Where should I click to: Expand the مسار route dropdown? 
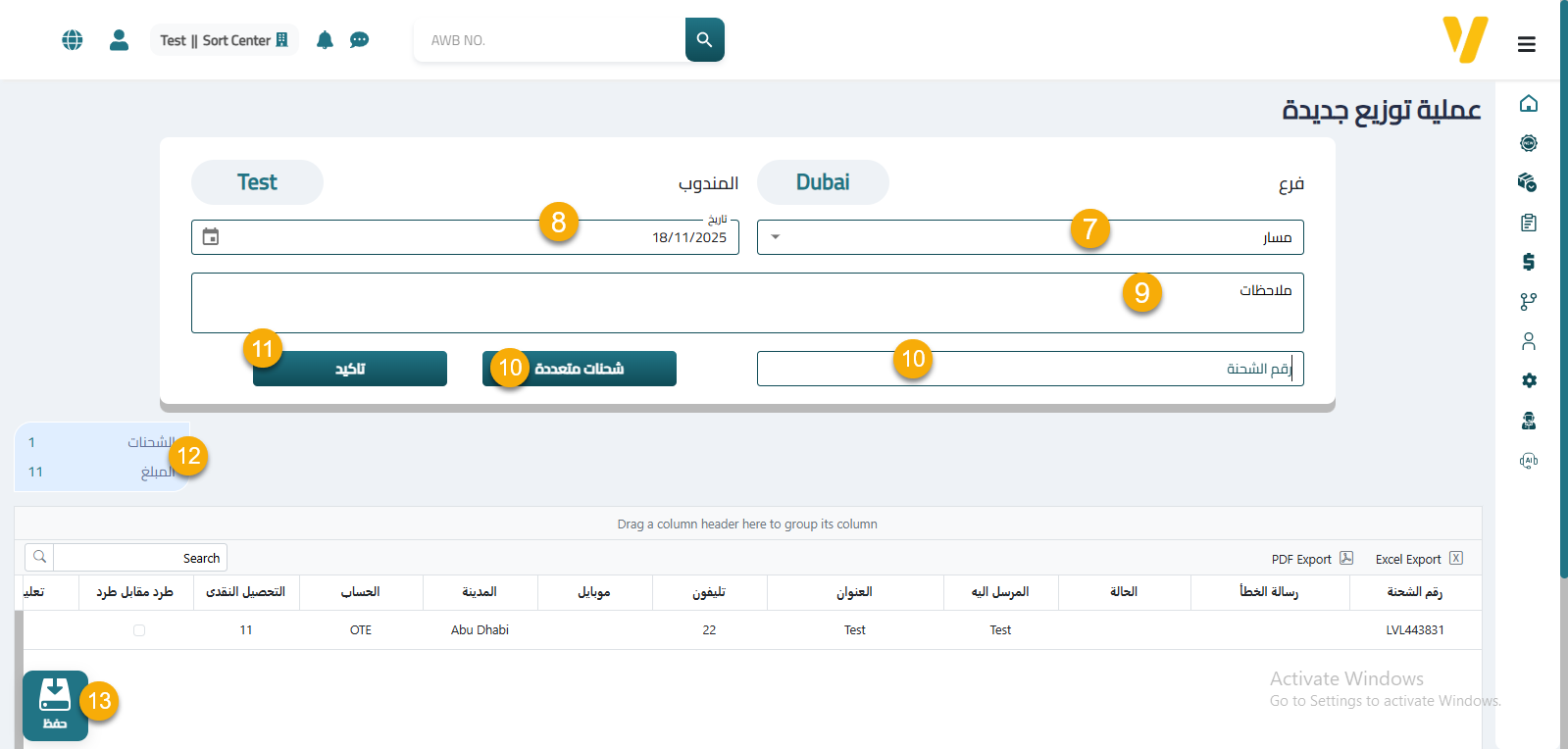pyautogui.click(x=776, y=237)
